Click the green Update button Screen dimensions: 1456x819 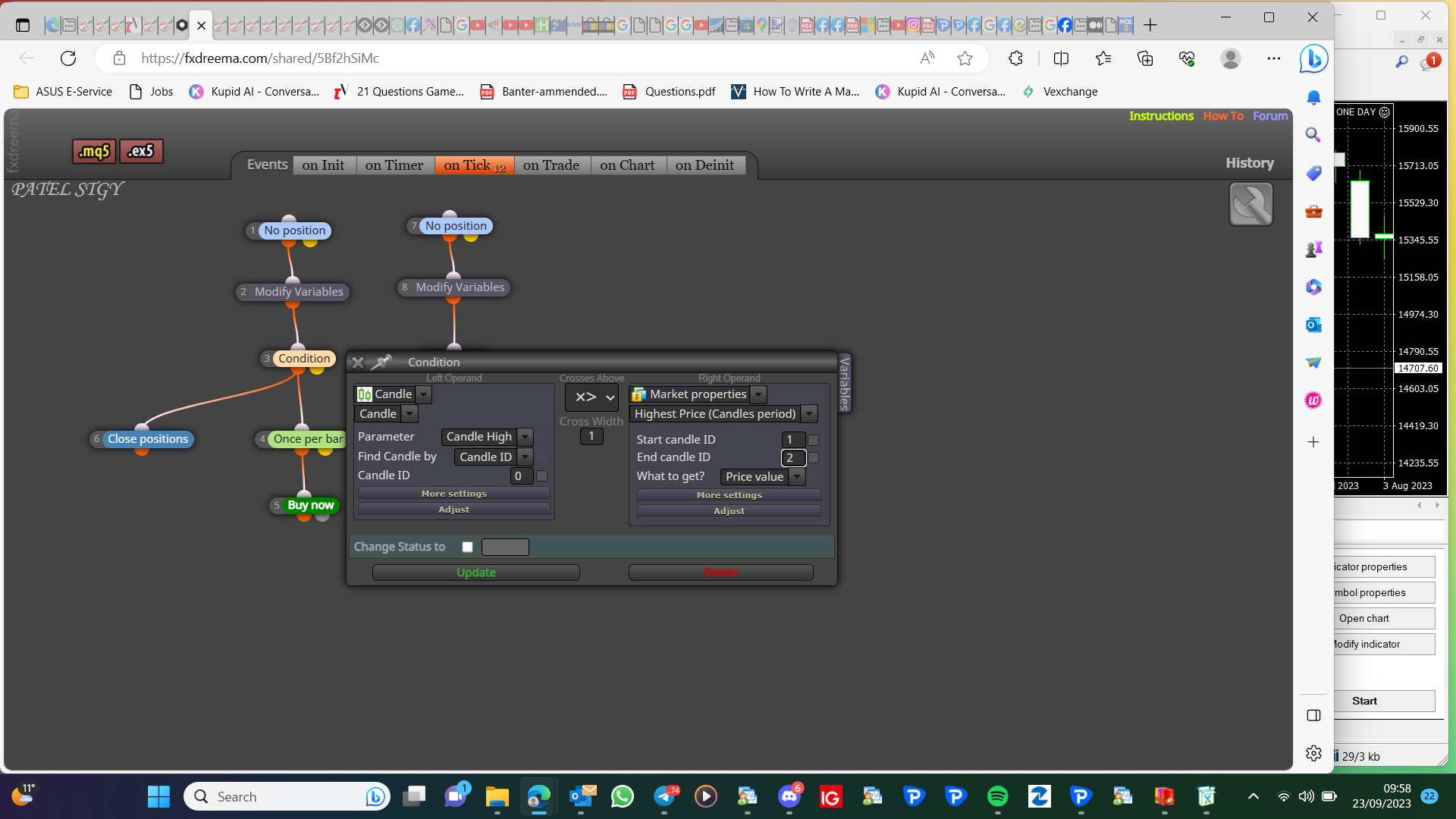[x=476, y=573]
